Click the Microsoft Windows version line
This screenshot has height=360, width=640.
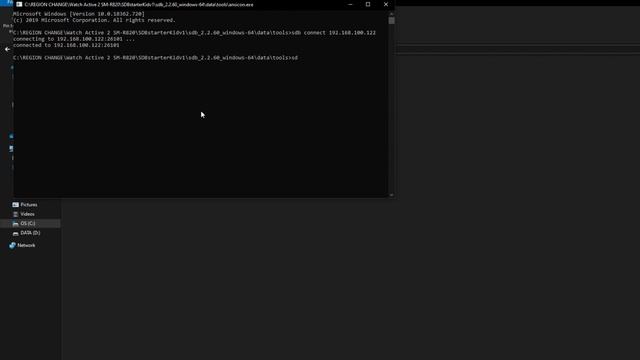(x=79, y=14)
